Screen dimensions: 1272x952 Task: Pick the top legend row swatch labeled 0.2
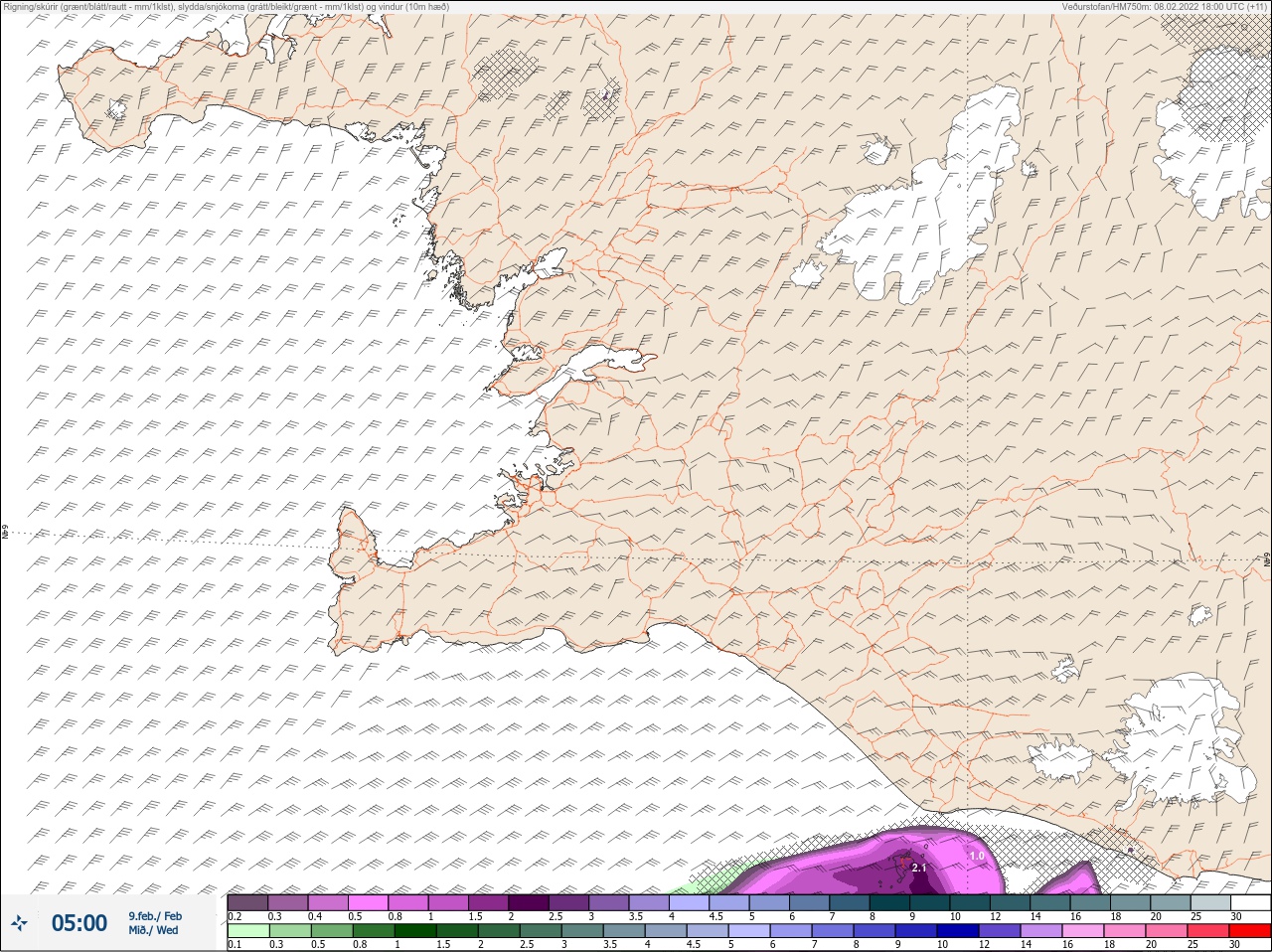[x=247, y=902]
